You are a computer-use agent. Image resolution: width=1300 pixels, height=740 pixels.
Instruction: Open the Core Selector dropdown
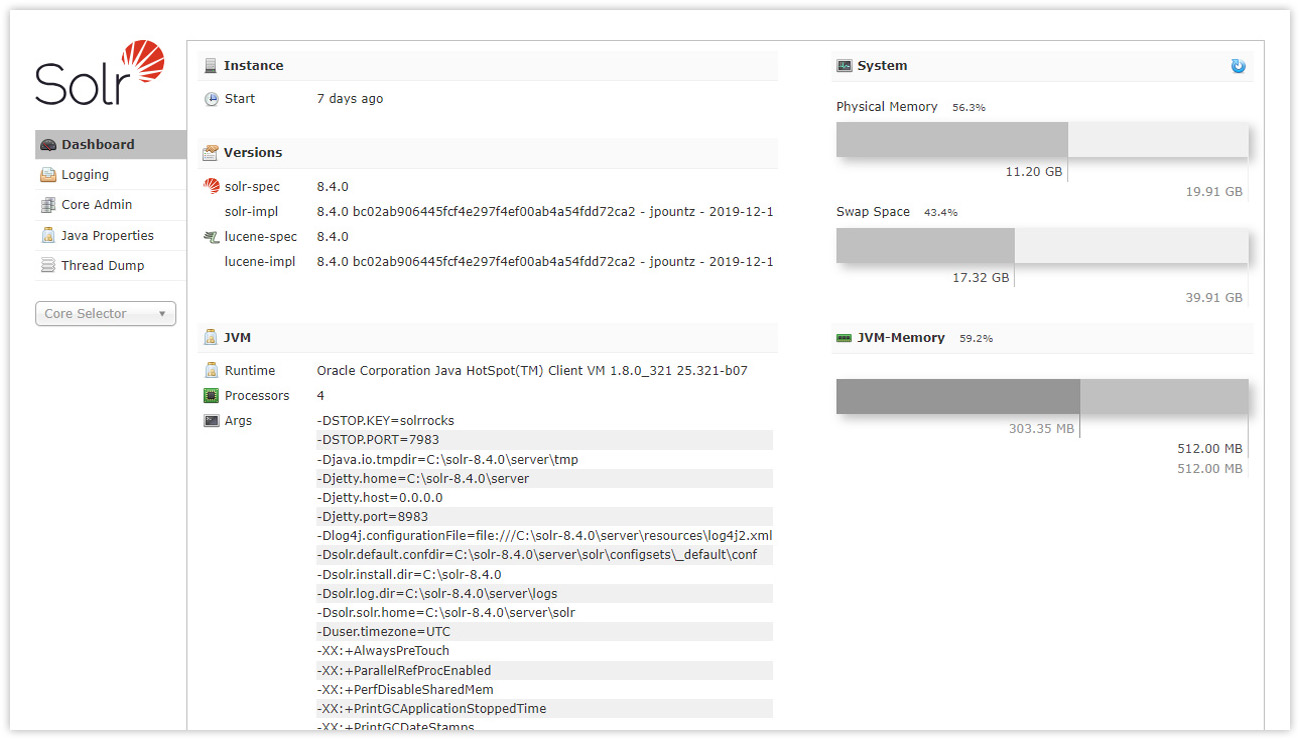(104, 313)
